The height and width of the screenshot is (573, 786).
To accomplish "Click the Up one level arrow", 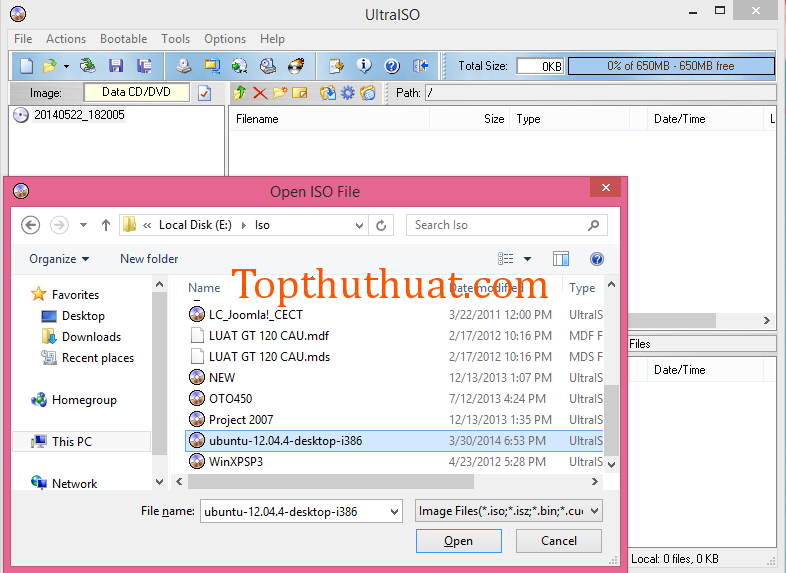I will pyautogui.click(x=106, y=225).
